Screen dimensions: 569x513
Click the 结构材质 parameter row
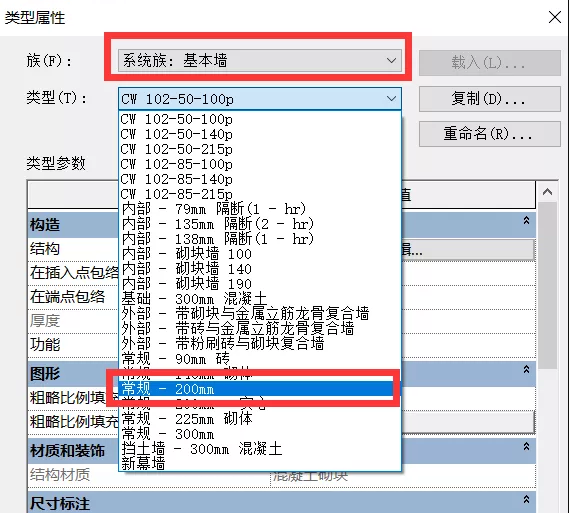(282, 475)
